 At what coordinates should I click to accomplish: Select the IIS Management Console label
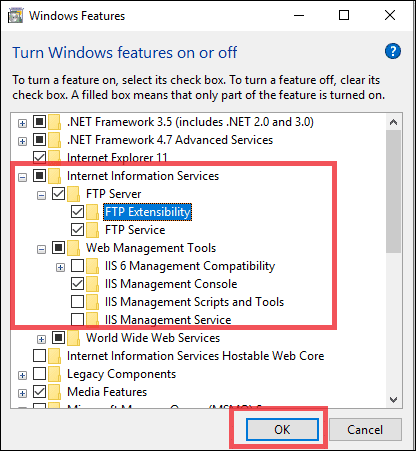coord(171,284)
